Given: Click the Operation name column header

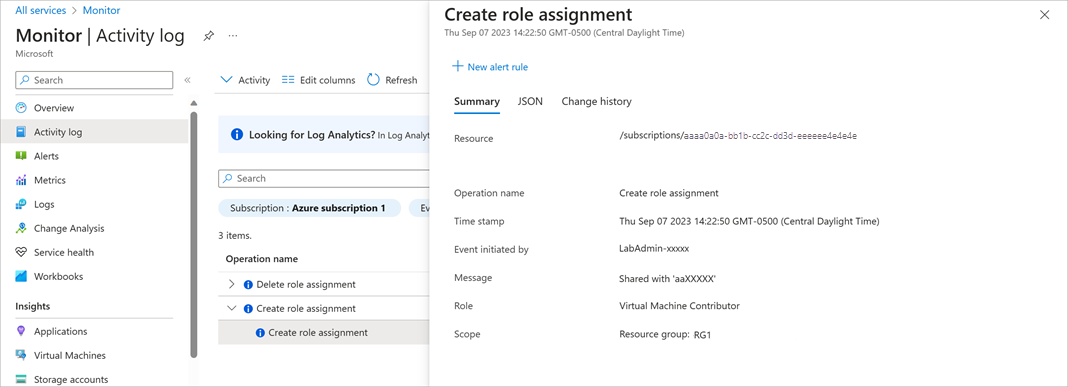Looking at the screenshot, I should click(262, 259).
